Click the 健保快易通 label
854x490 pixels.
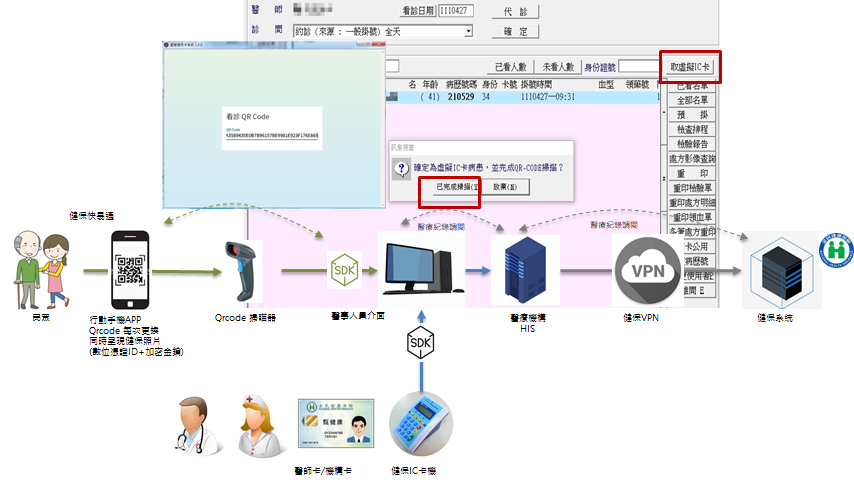[92, 216]
